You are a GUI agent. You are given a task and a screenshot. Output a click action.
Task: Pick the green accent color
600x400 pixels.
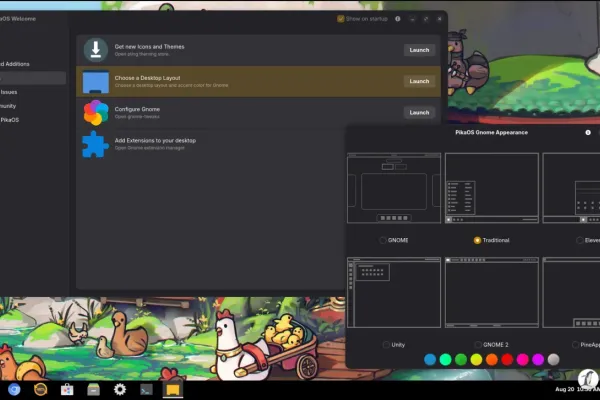(461, 359)
